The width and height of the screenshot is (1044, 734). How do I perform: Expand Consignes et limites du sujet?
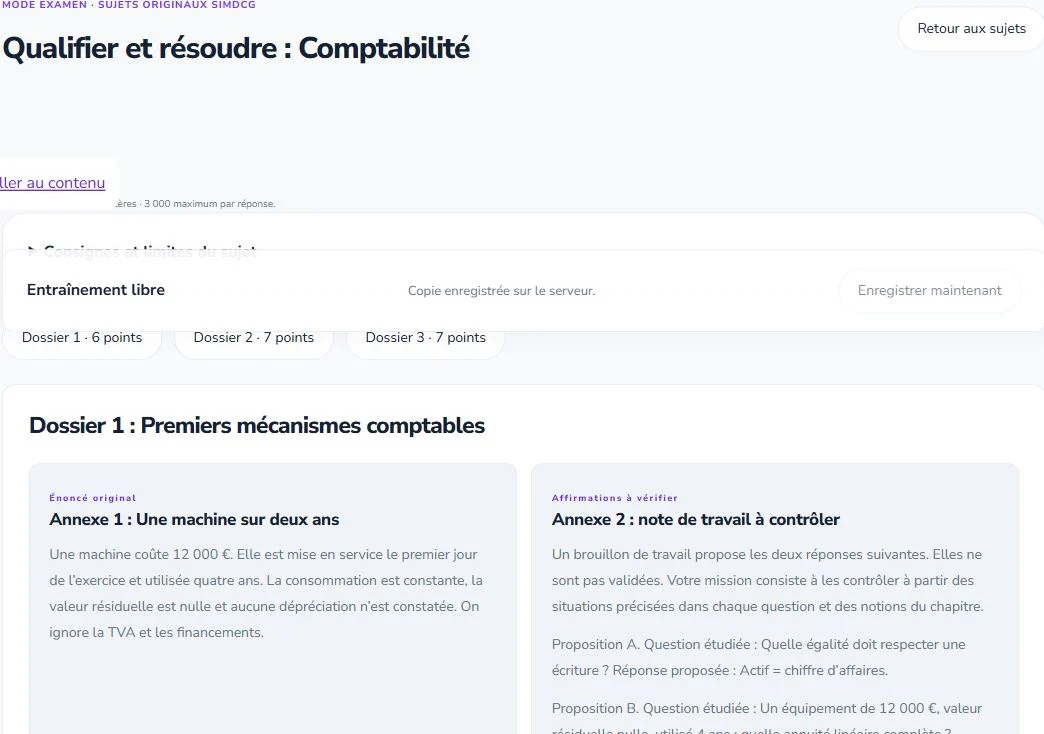(x=142, y=251)
